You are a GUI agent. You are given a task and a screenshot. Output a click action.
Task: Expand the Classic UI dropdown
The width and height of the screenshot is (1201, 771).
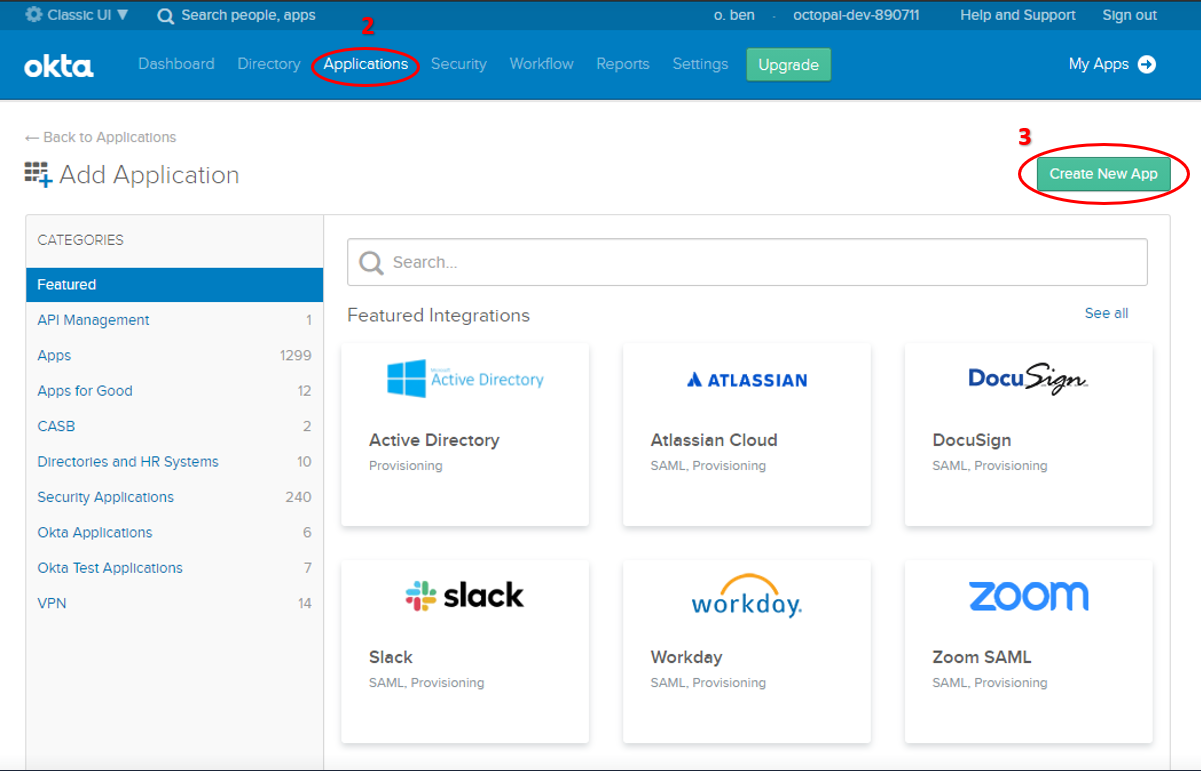pyautogui.click(x=77, y=15)
